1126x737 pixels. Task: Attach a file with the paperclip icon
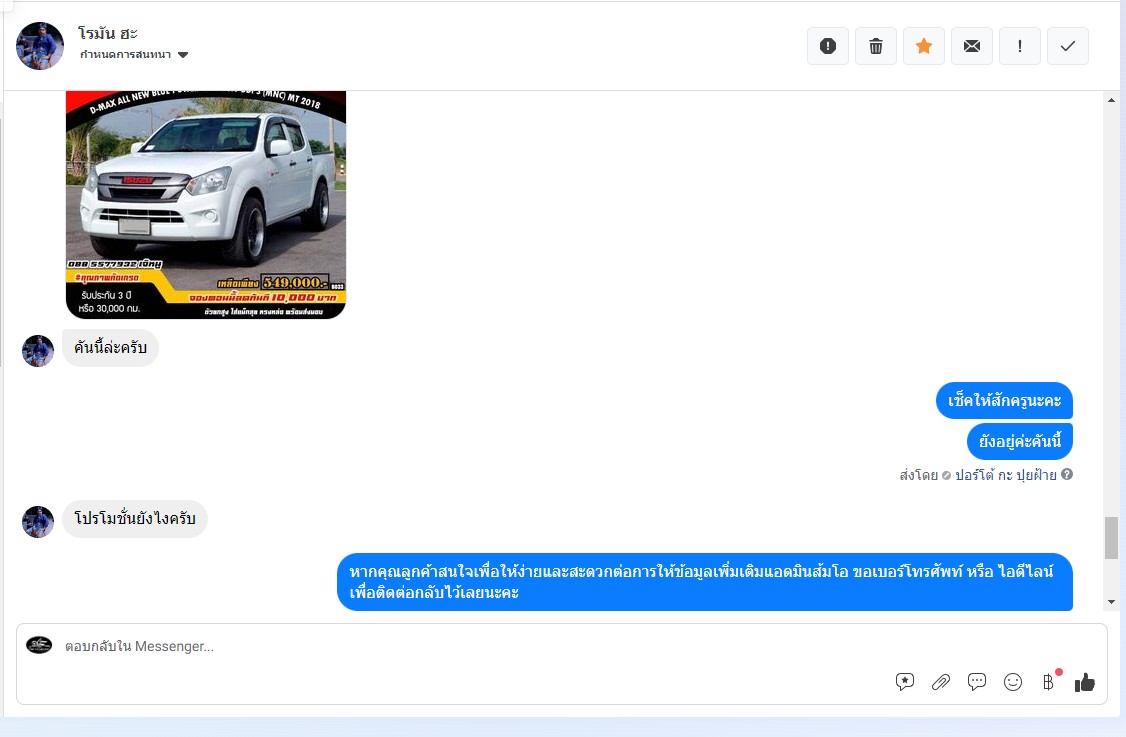(x=941, y=682)
